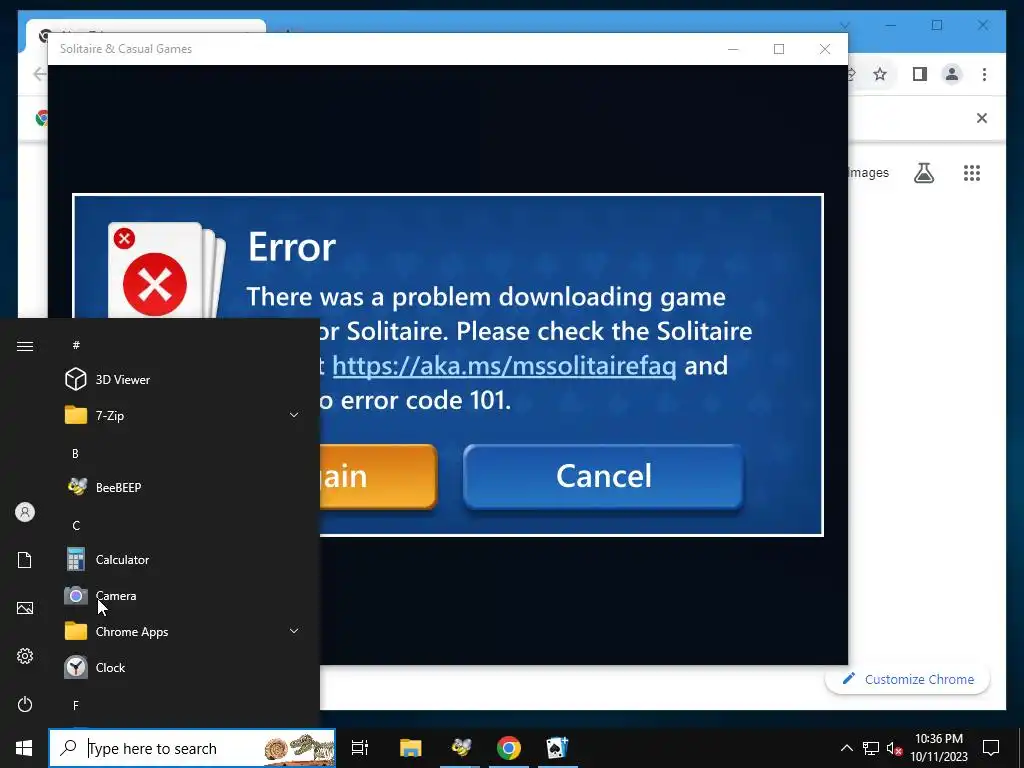Click the F letter group header

point(76,705)
